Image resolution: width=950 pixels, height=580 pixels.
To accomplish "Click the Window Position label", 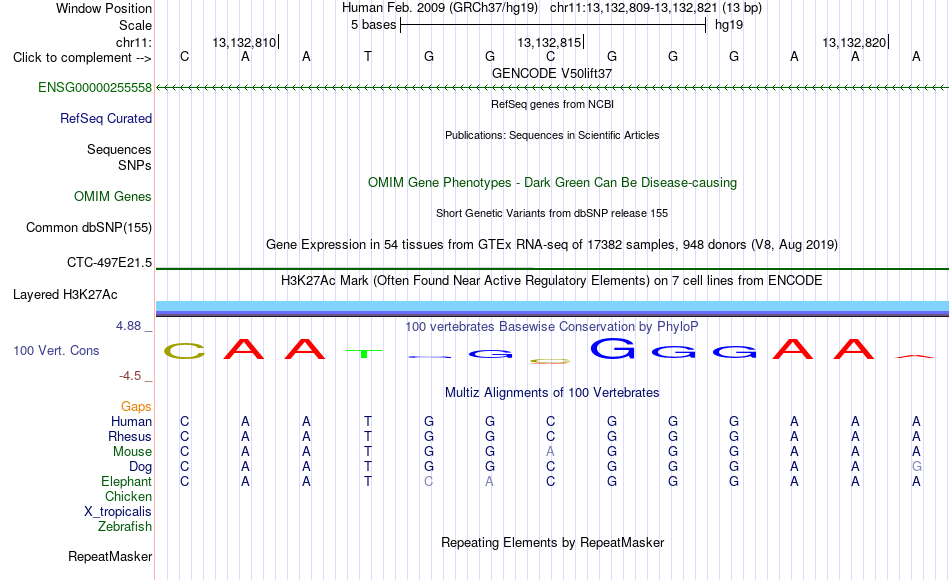I will [x=104, y=8].
